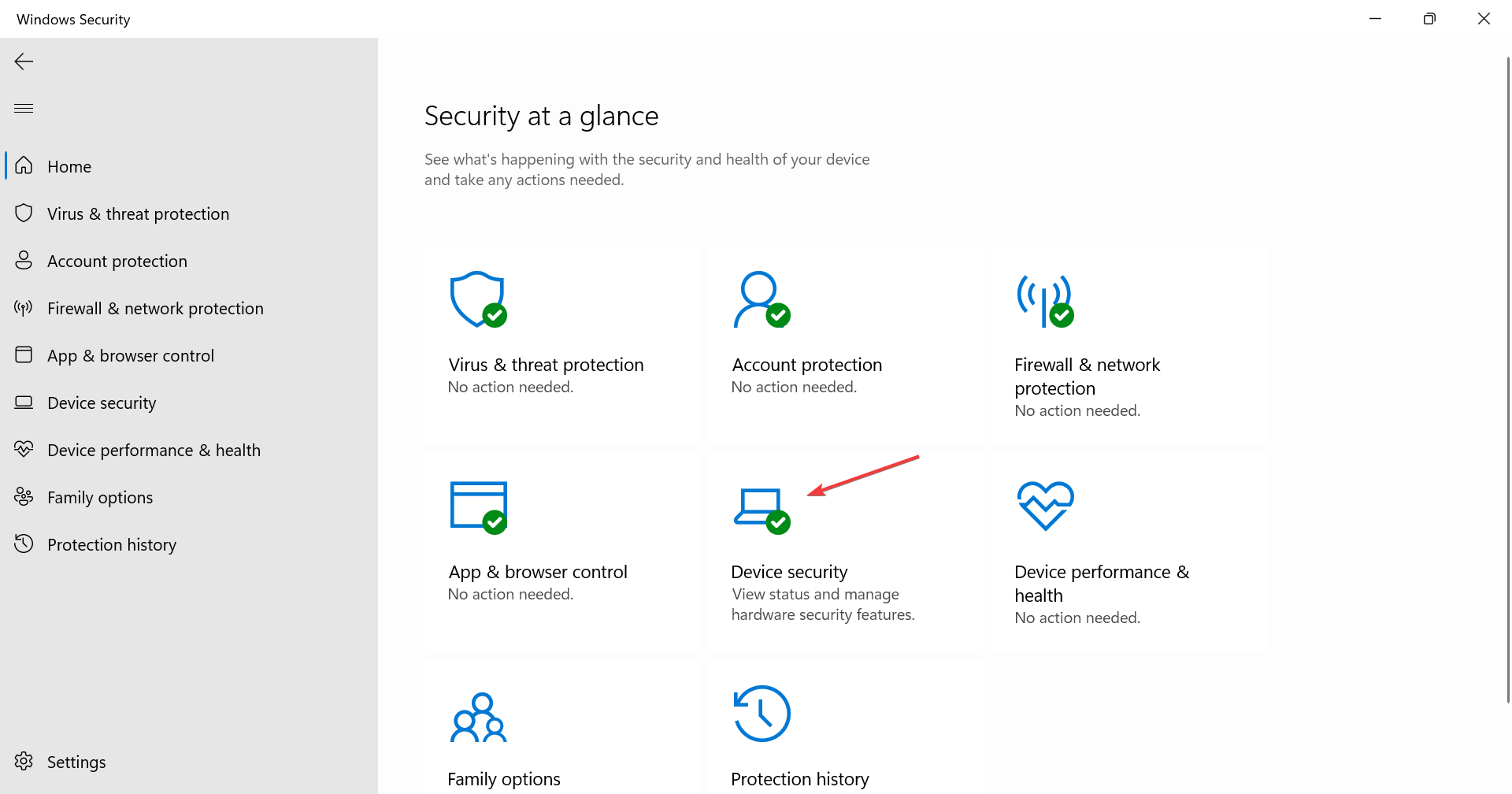The image size is (1512, 794).
Task: Open the Device security tile
Action: coord(845,551)
